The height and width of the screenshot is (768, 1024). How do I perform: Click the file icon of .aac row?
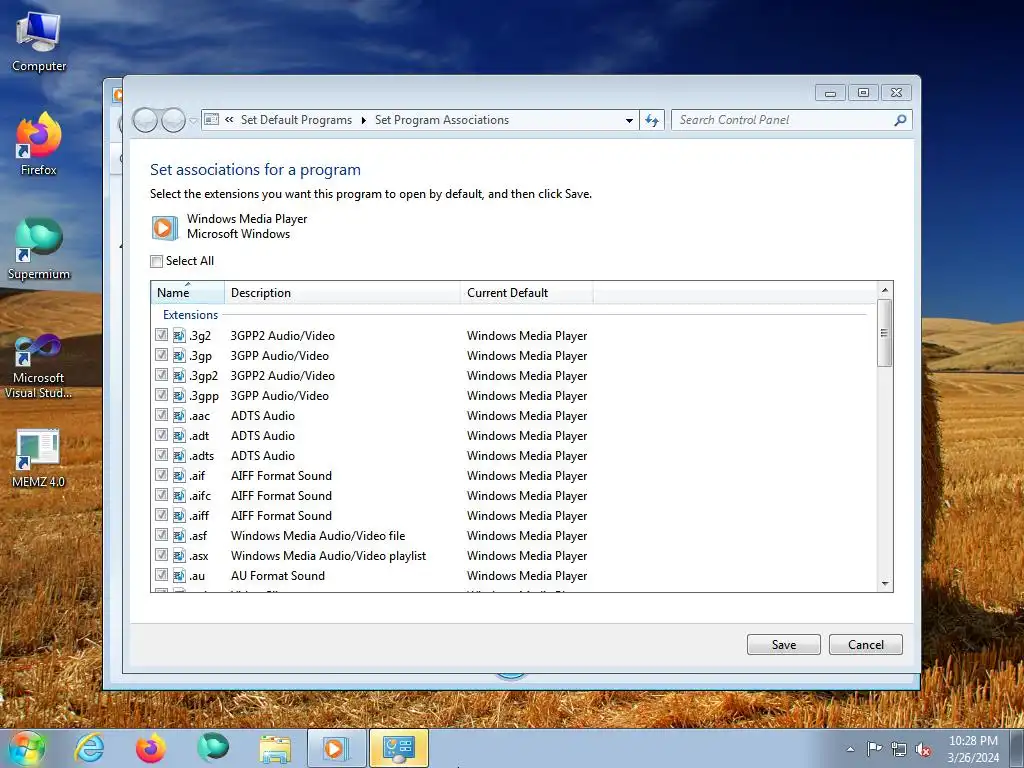[x=179, y=415]
